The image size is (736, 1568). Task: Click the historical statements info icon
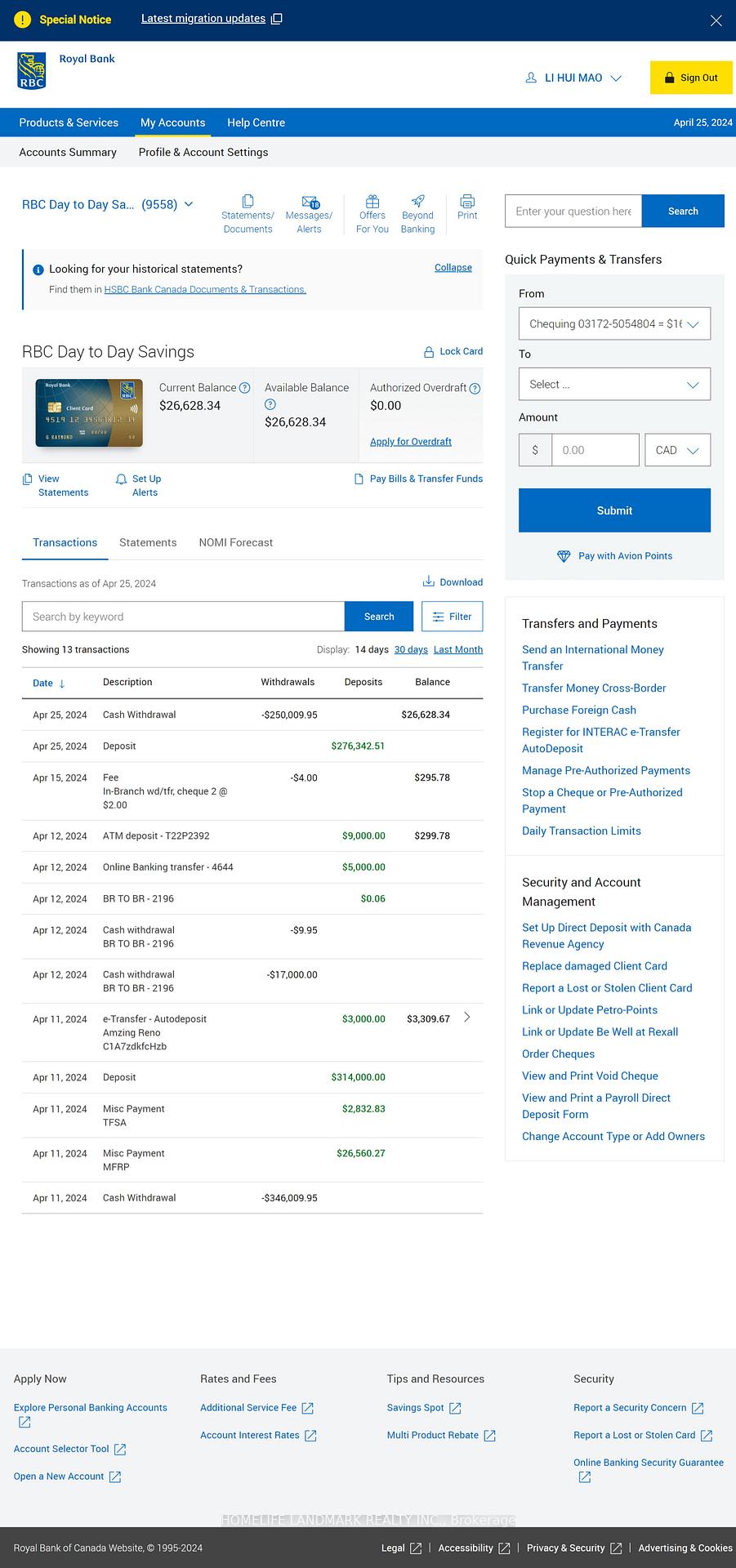38,269
